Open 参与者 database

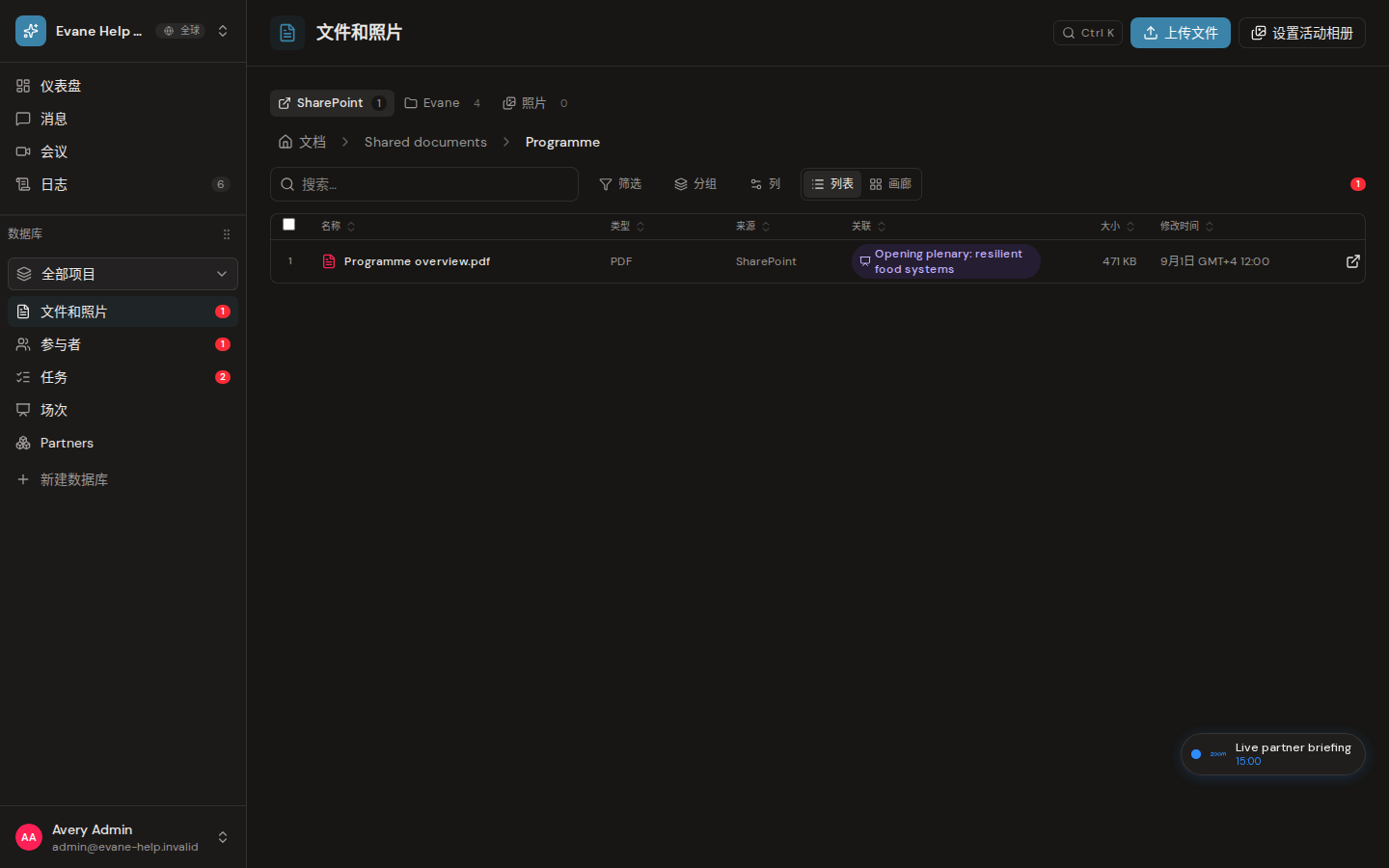coord(123,344)
